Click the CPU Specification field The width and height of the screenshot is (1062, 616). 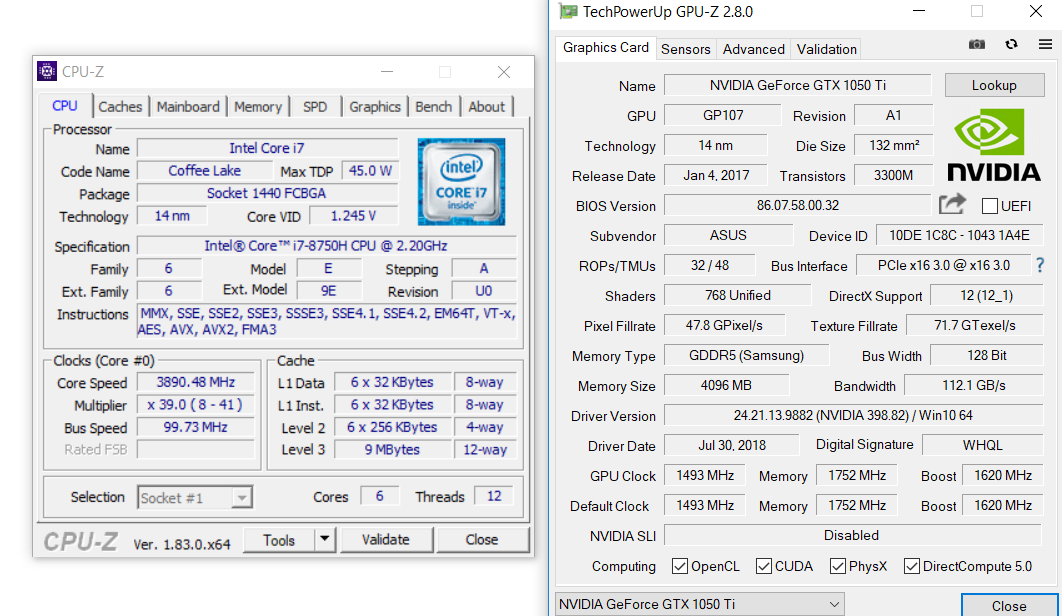pyautogui.click(x=326, y=245)
